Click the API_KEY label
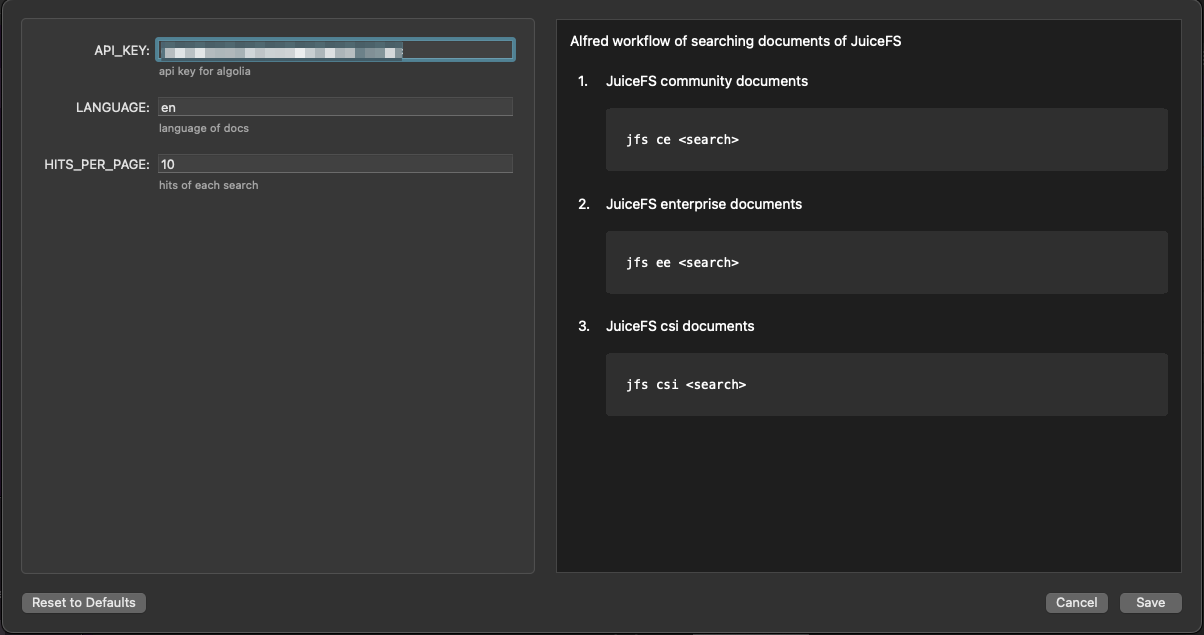The height and width of the screenshot is (635, 1204). click(124, 48)
